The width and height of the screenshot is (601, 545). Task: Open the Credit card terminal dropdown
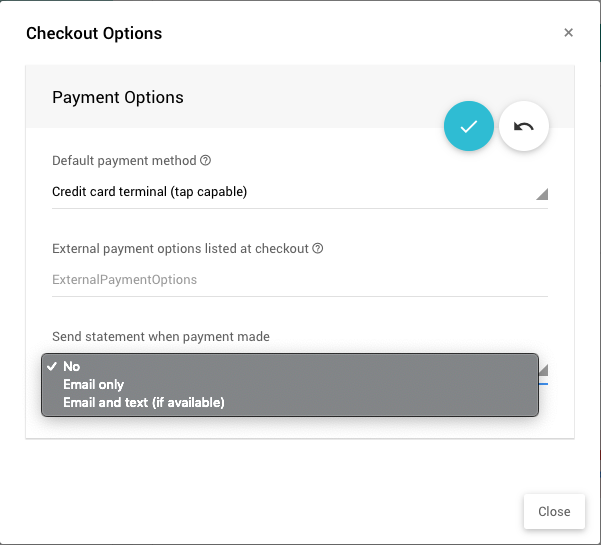pos(290,192)
